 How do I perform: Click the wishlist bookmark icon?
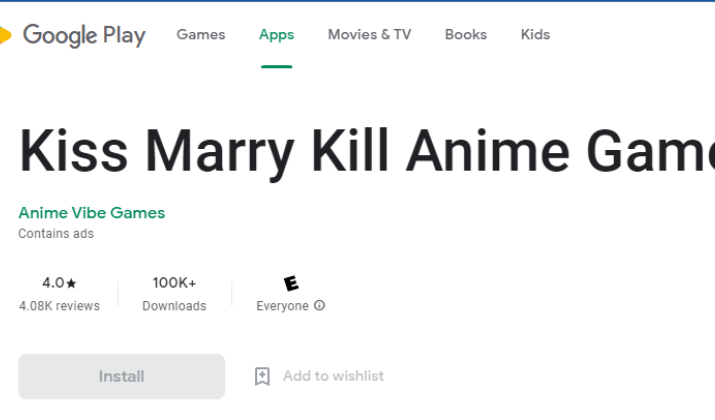[262, 376]
